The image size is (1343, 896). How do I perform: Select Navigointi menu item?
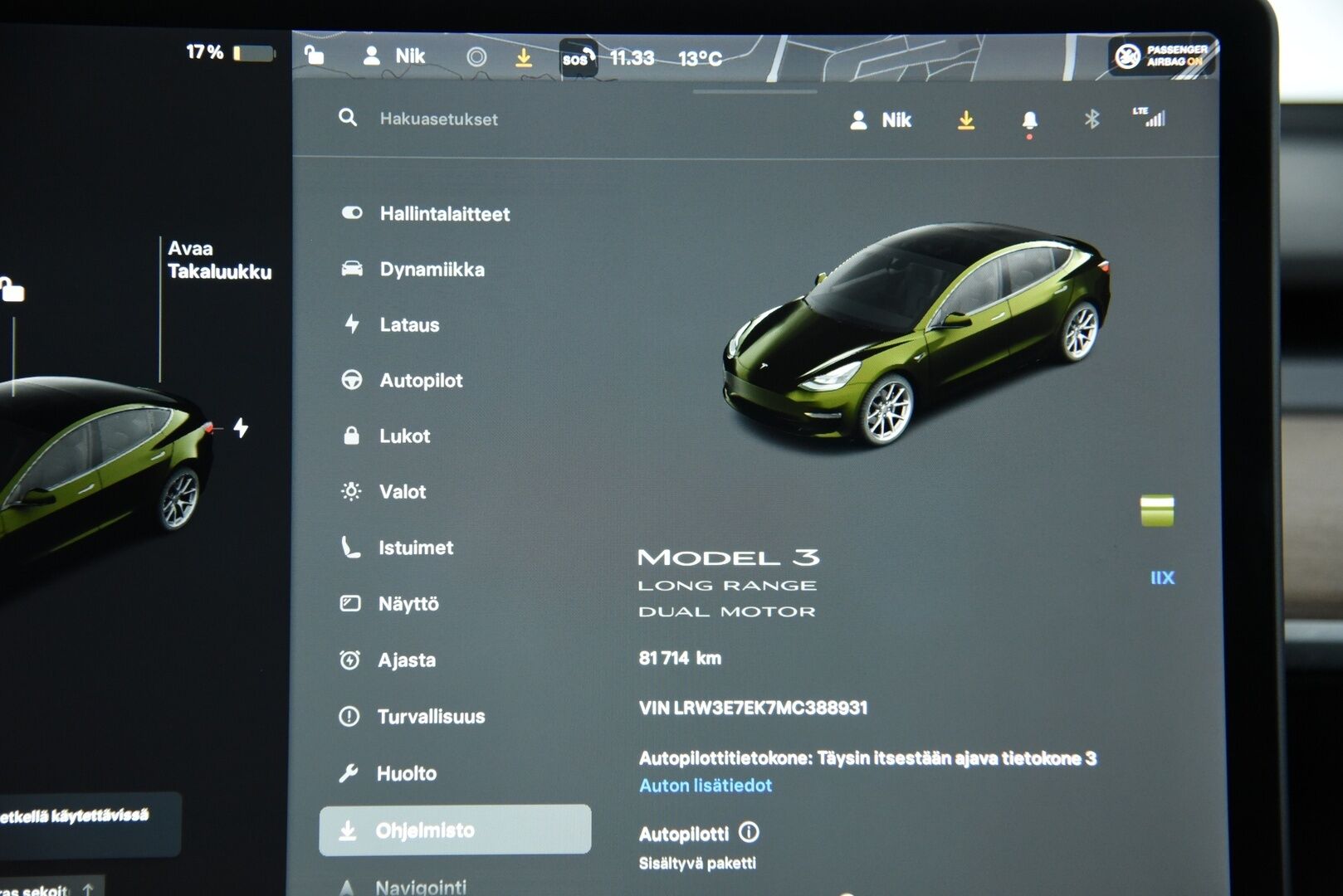[x=403, y=887]
